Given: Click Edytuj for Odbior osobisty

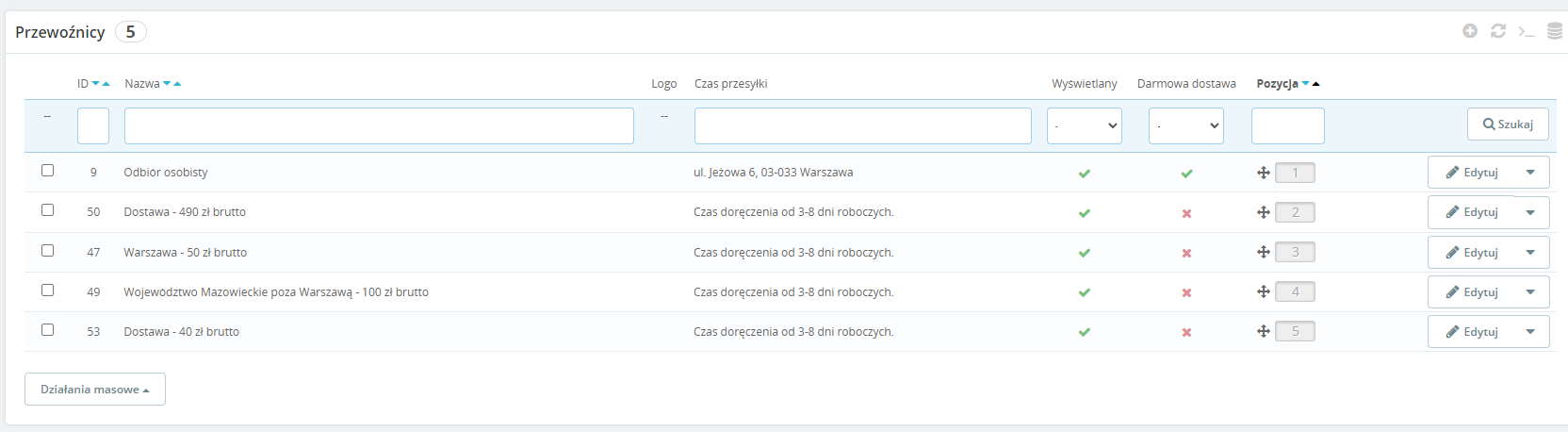Looking at the screenshot, I should 1472,173.
